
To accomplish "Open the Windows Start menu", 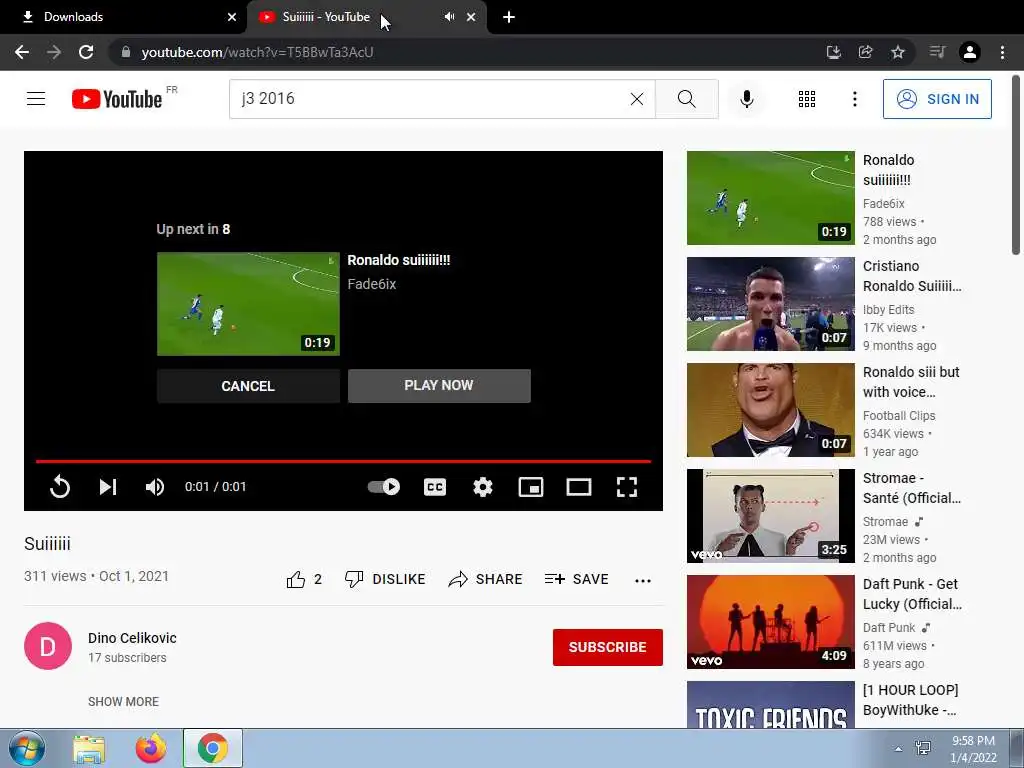I will [x=26, y=748].
